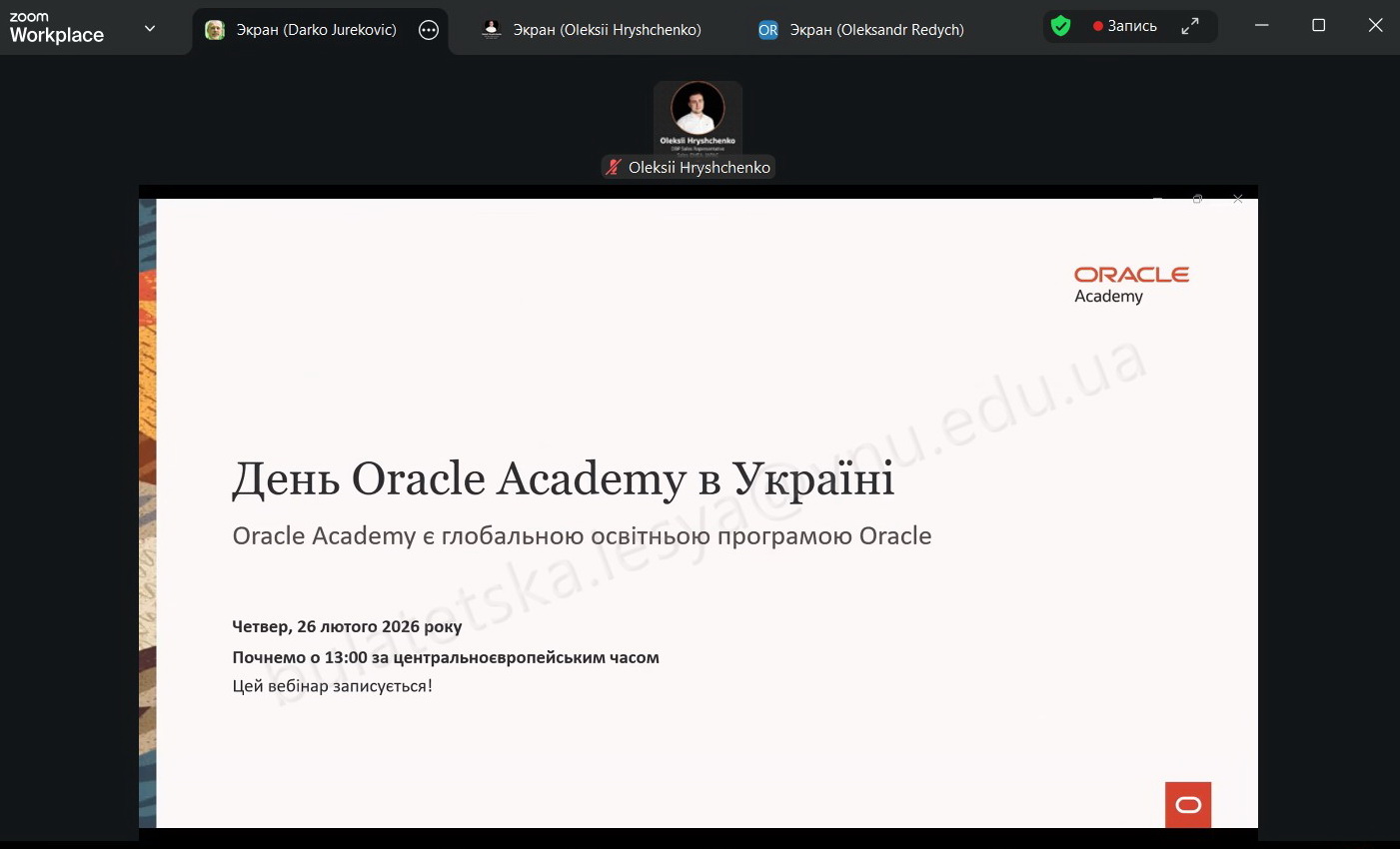Switch to Oleksandr Redych screen tab
Image resolution: width=1400 pixels, height=849 pixels.
pos(876,30)
